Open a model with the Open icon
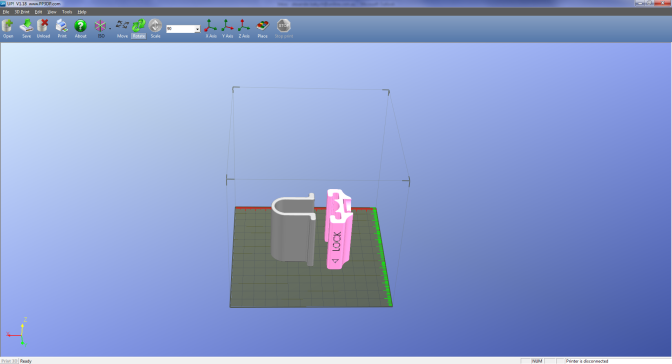 [x=8, y=28]
